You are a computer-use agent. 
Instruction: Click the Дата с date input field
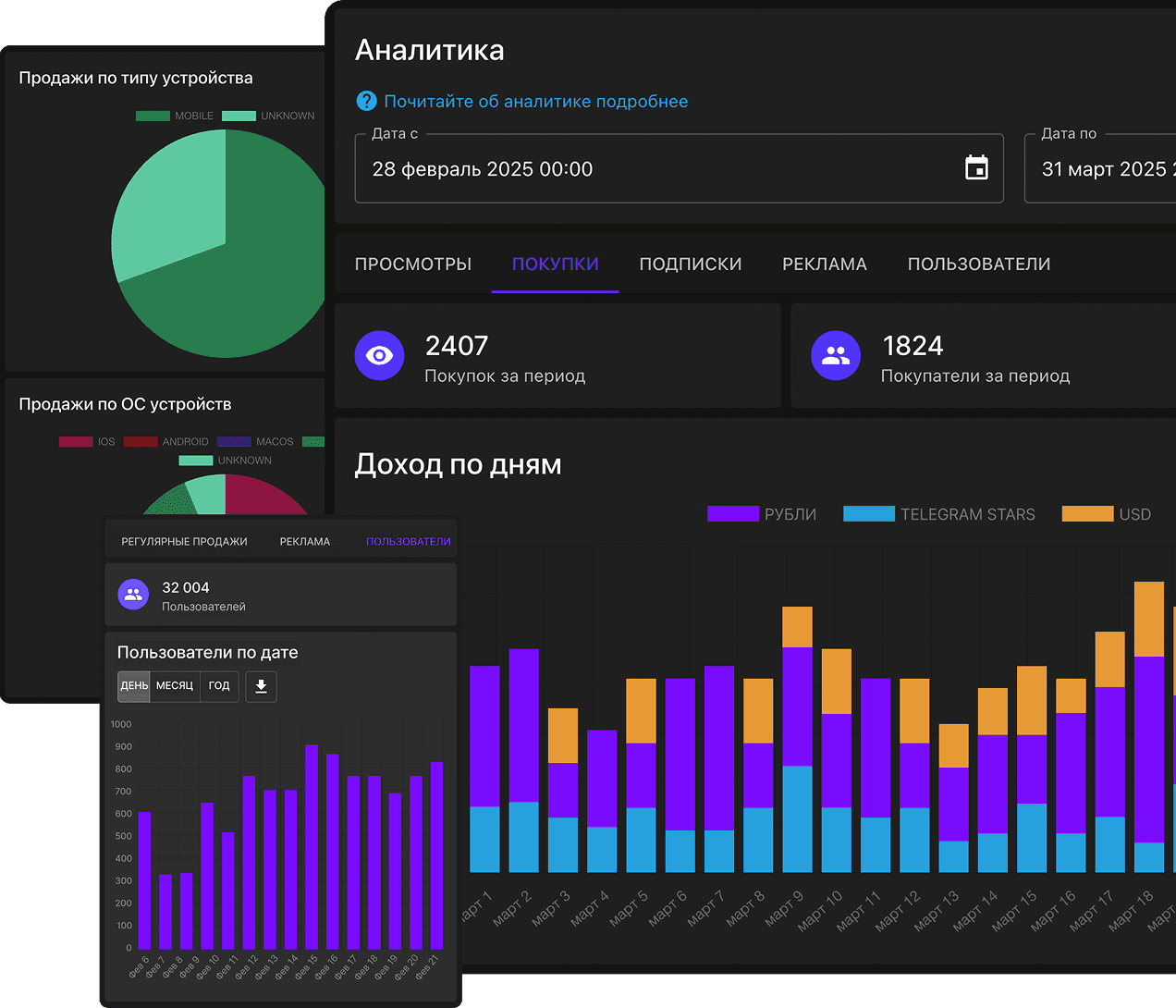(680, 168)
